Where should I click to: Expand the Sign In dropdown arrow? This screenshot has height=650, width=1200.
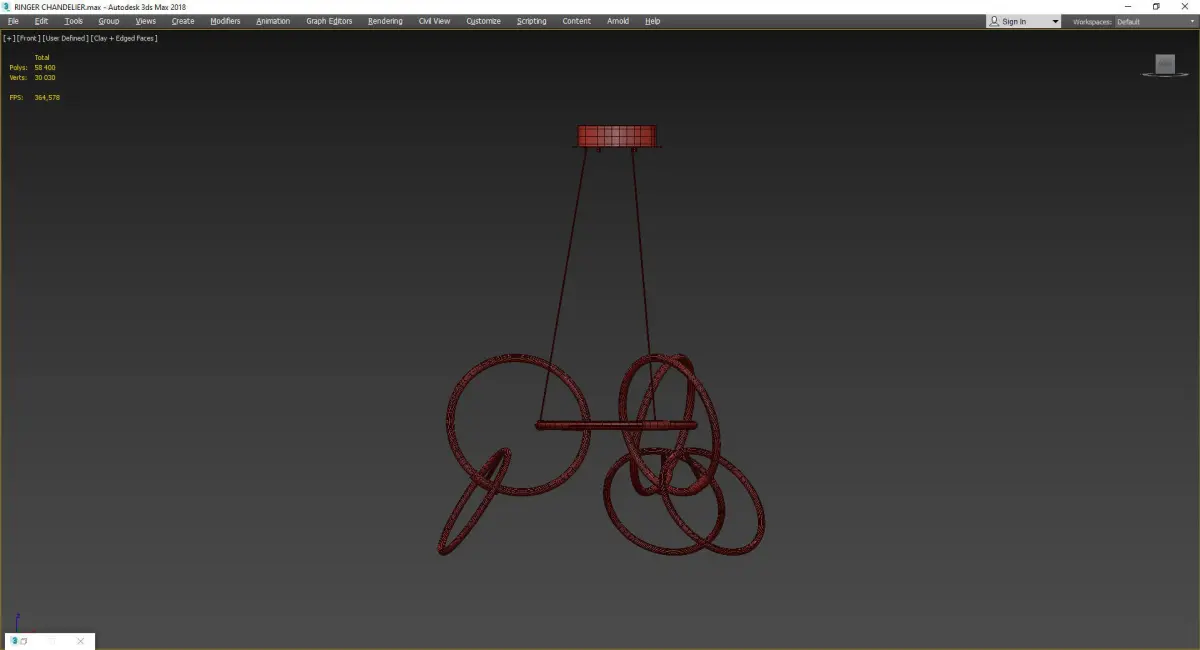pyautogui.click(x=1055, y=21)
